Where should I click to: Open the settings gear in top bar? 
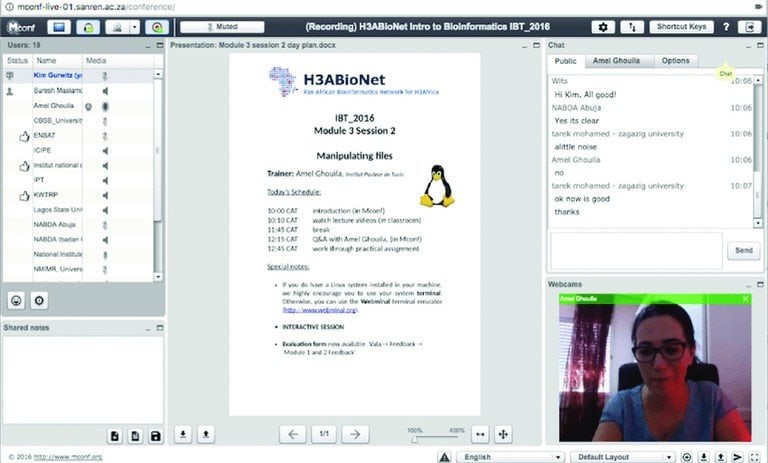pyautogui.click(x=603, y=27)
